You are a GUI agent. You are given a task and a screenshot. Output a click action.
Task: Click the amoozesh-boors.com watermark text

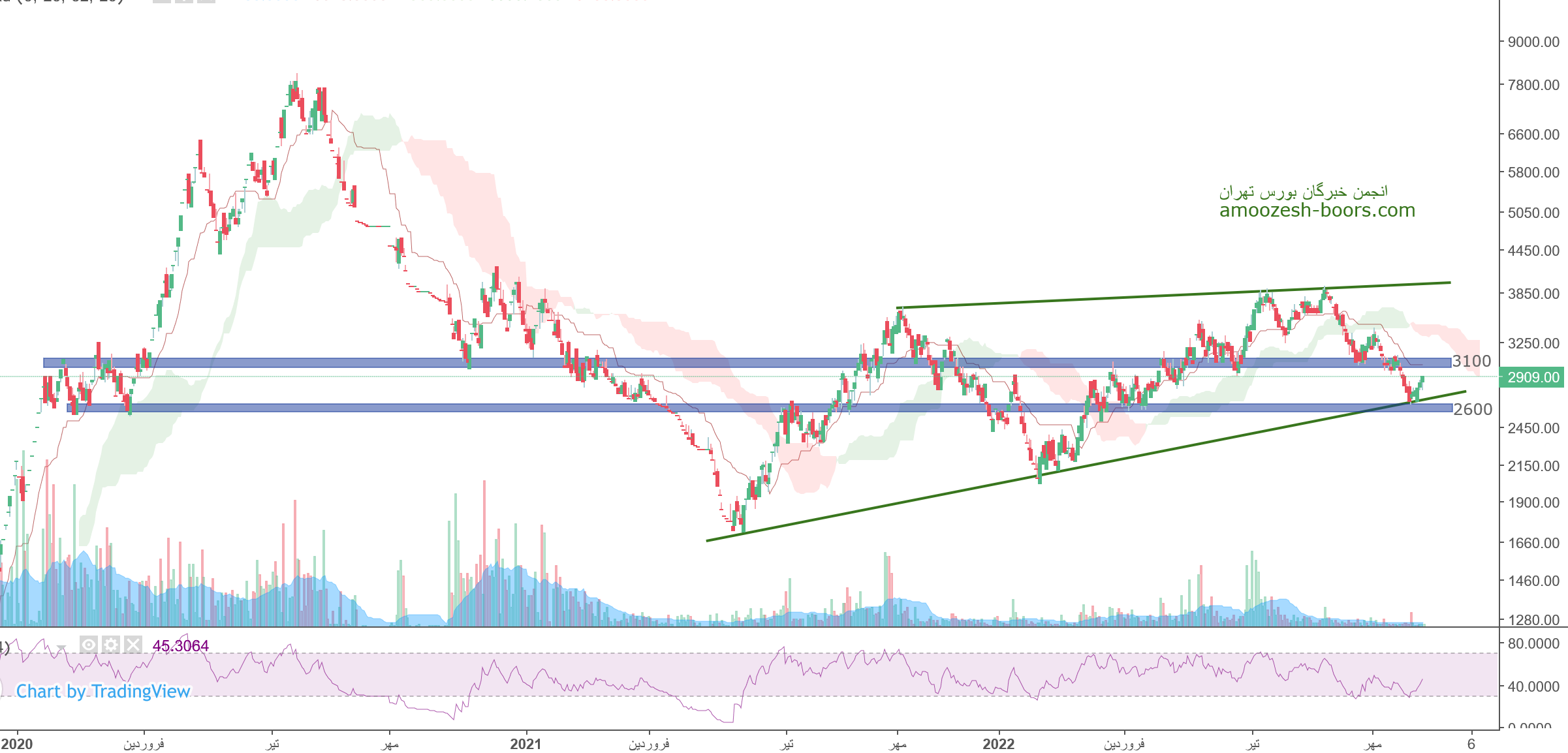pos(1317,210)
